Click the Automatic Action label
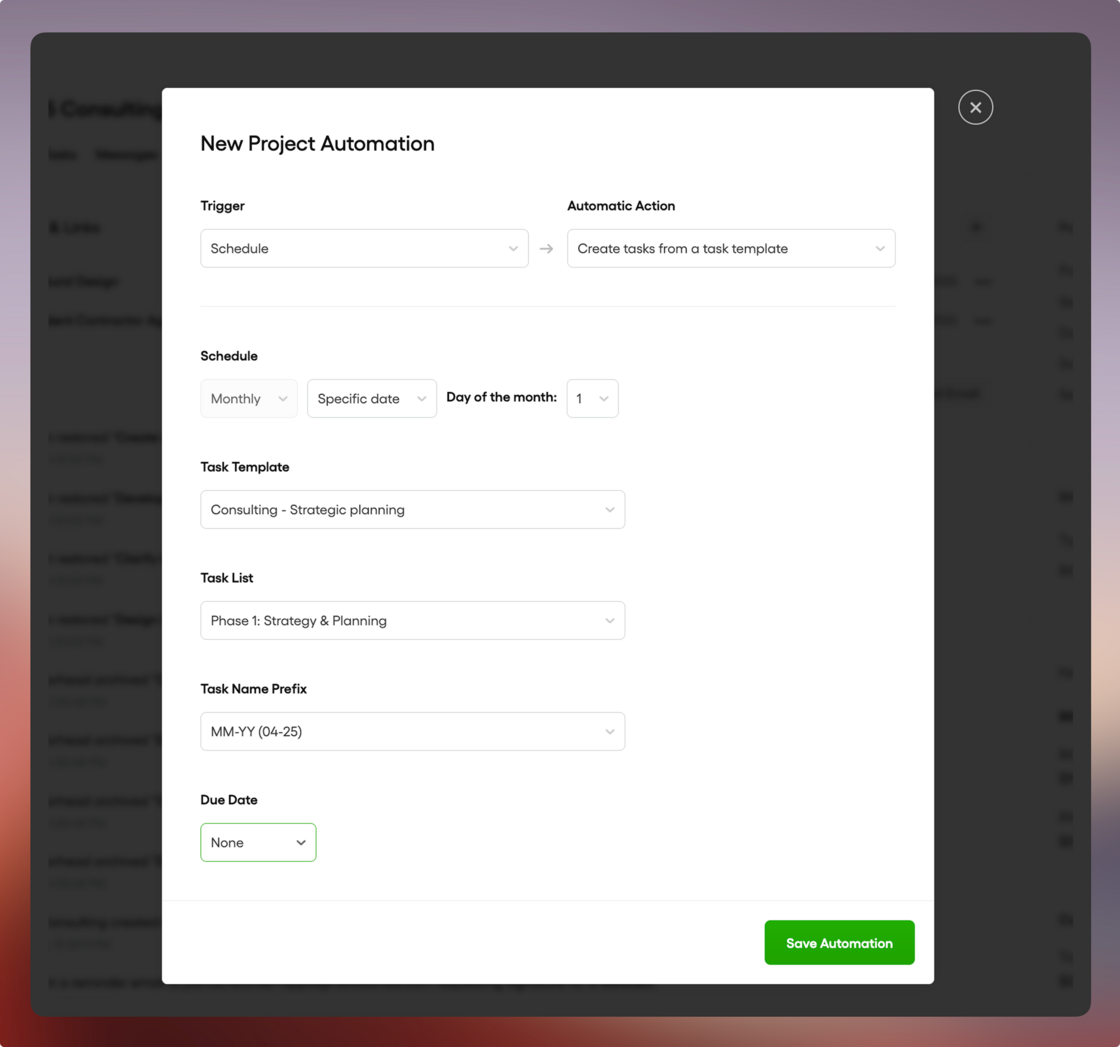This screenshot has width=1120, height=1047. tap(621, 206)
